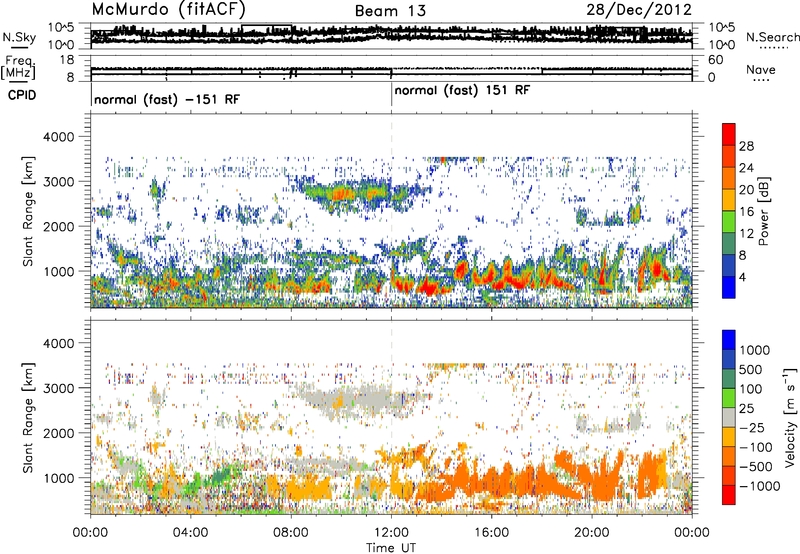Click the gray band of the Velocity colorbar
The image size is (800, 554).
(729, 417)
